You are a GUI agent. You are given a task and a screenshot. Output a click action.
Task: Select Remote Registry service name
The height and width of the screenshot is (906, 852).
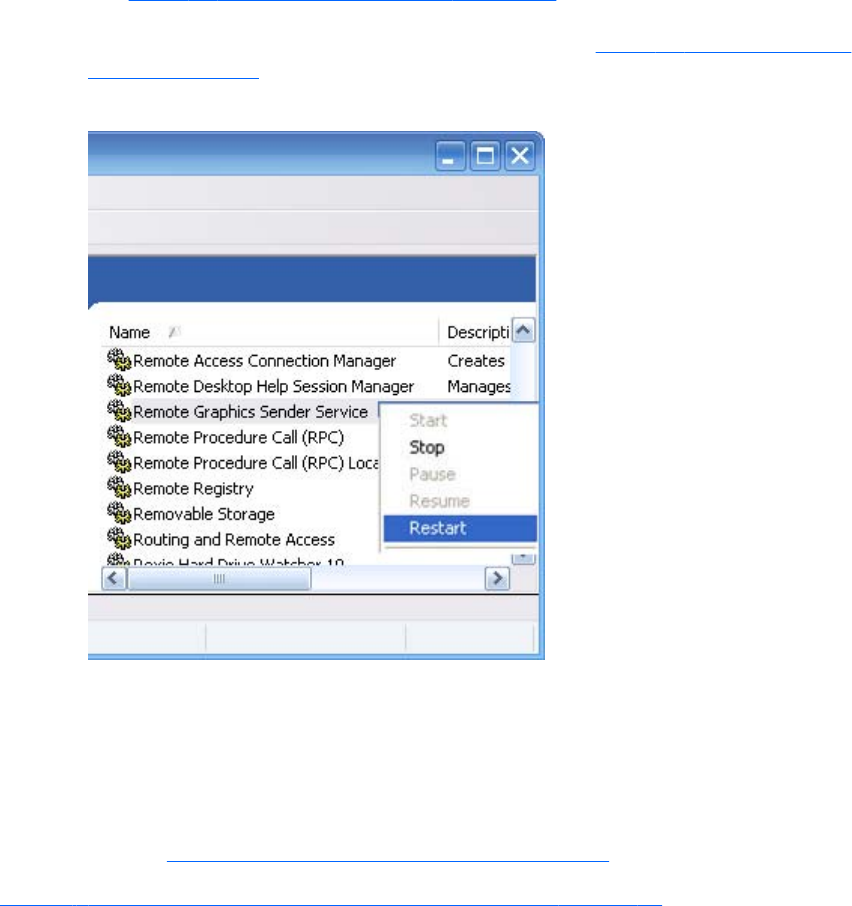coord(194,489)
